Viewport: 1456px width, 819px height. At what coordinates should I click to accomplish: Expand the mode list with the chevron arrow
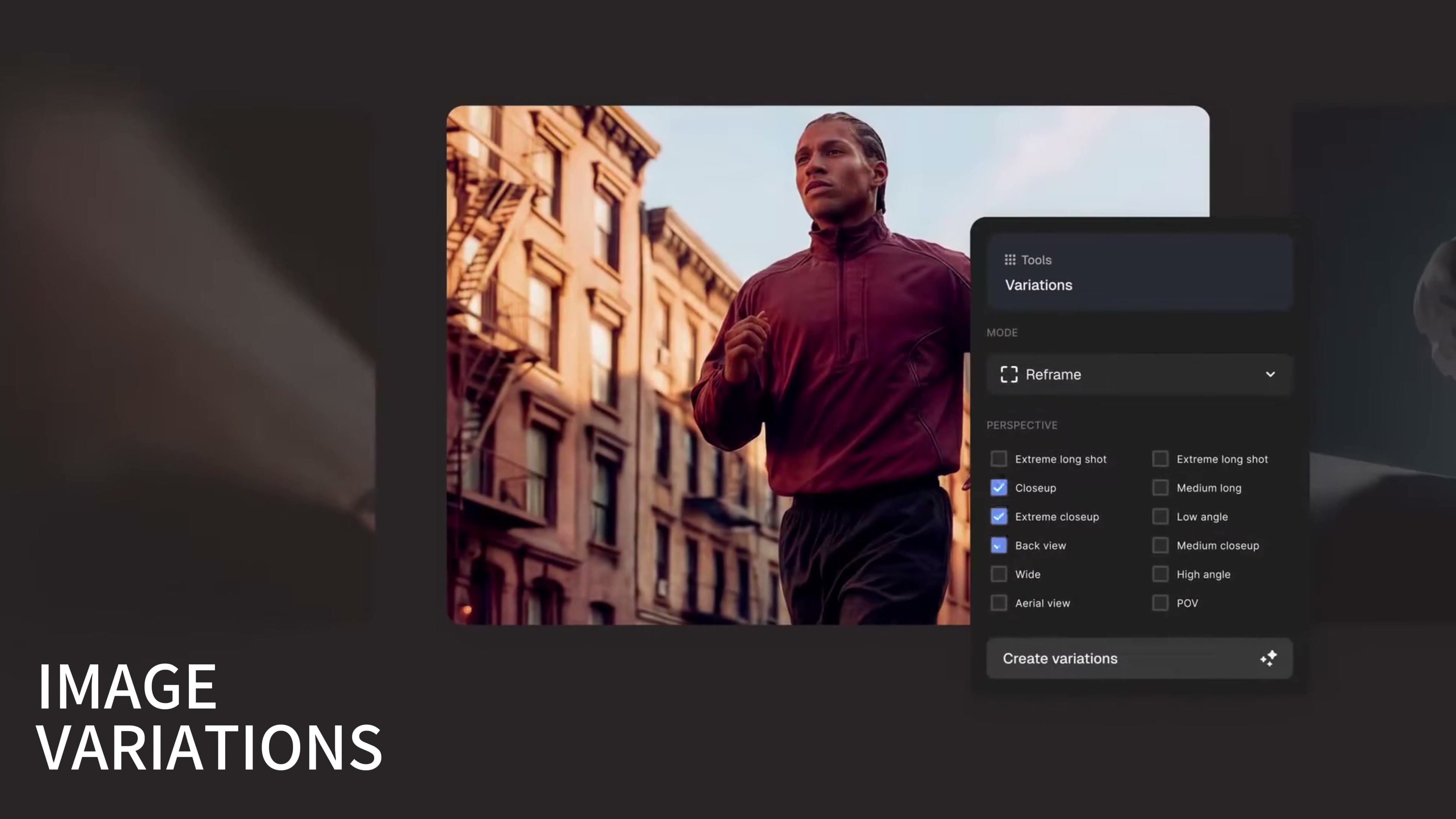[1270, 374]
